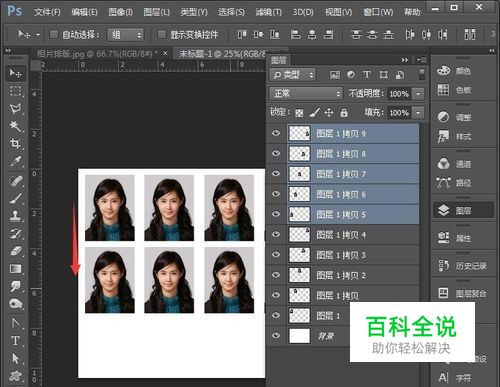Collapse right panel dock double arrows

click(492, 50)
